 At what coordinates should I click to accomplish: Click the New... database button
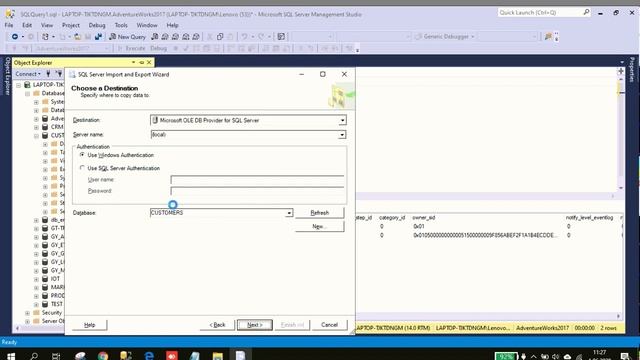click(x=320, y=226)
